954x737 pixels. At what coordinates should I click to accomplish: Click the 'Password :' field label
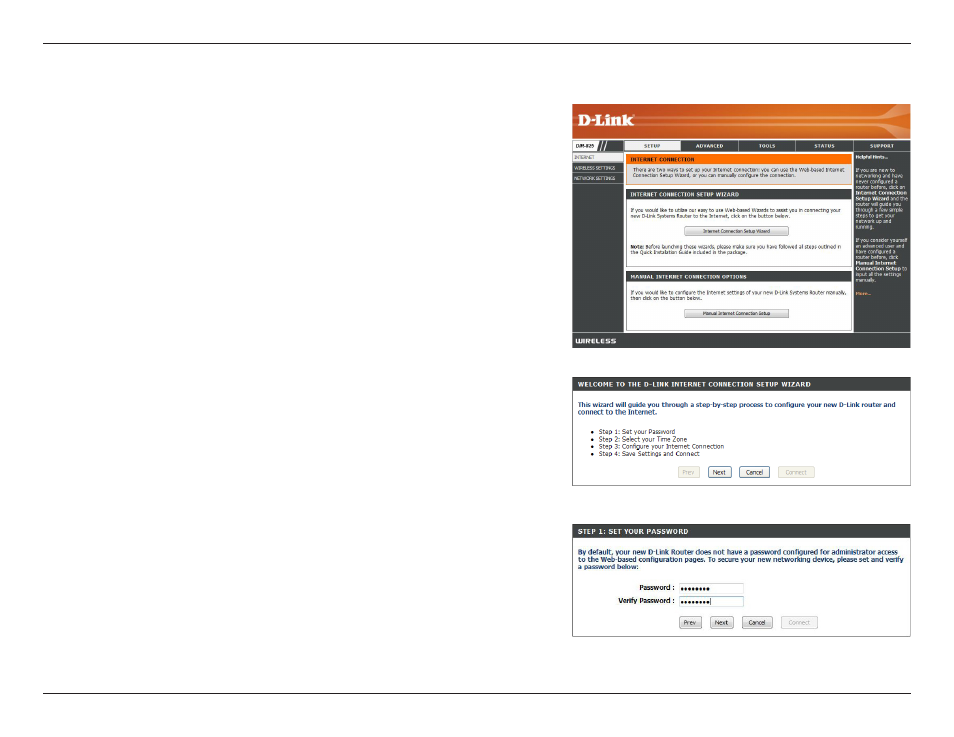(x=656, y=588)
